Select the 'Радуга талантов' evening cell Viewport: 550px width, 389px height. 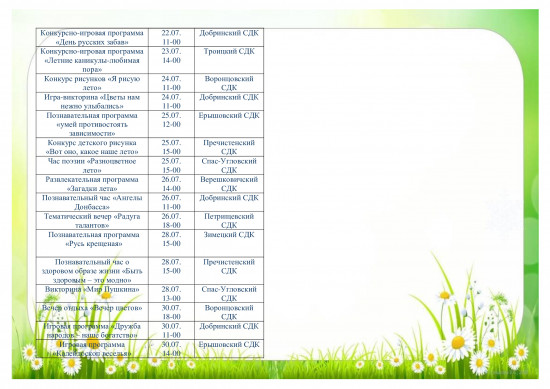[92, 221]
